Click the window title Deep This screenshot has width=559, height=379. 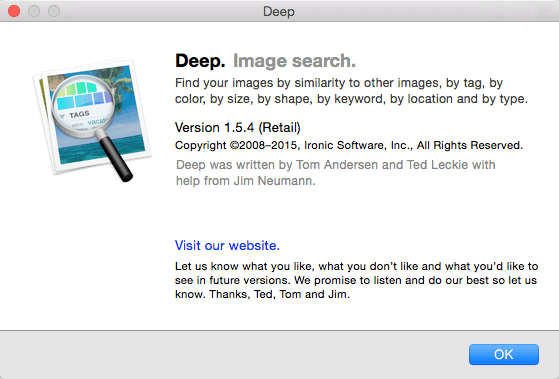(x=279, y=11)
